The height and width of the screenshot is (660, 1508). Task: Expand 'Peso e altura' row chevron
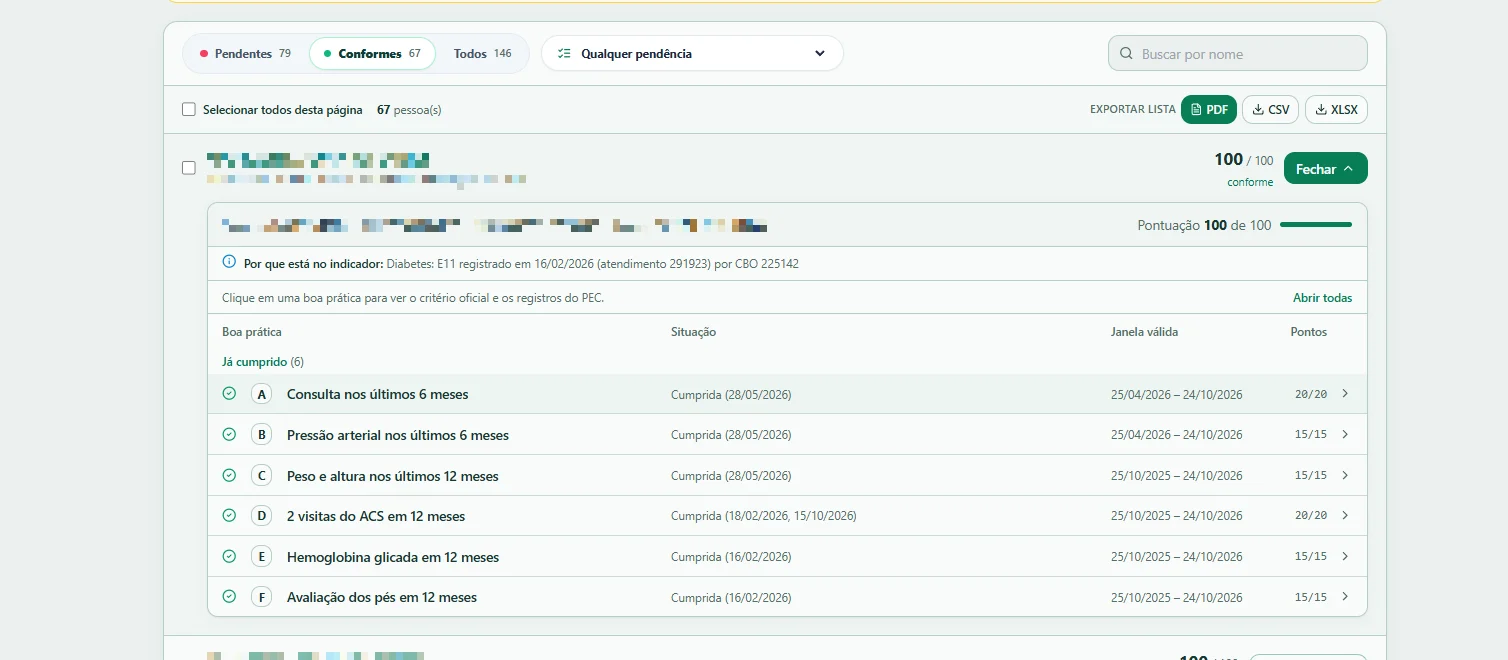[1345, 475]
